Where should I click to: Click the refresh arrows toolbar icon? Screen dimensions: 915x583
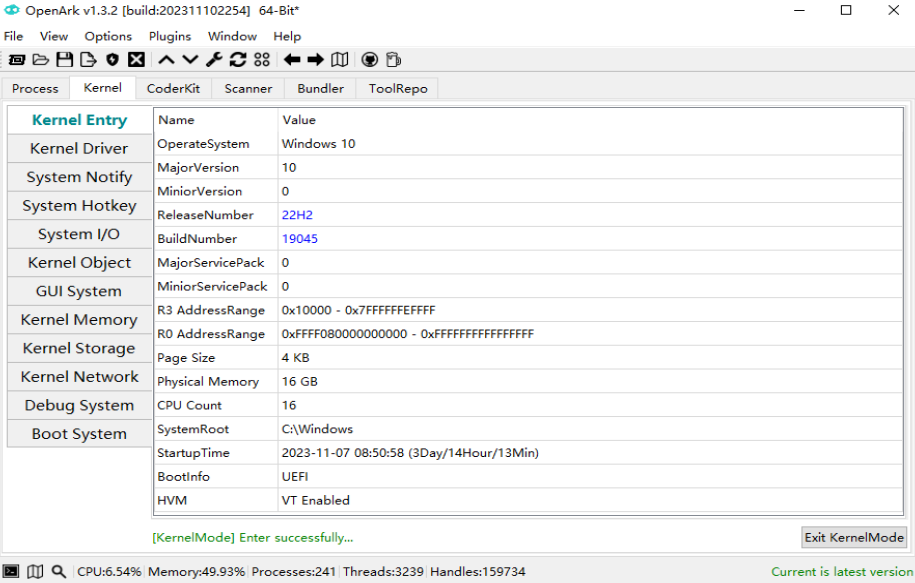point(238,60)
